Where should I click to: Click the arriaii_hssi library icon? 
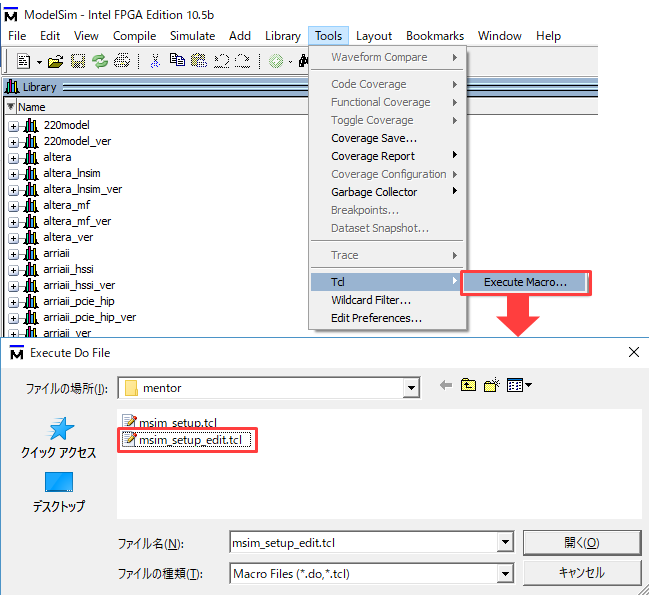[31, 269]
